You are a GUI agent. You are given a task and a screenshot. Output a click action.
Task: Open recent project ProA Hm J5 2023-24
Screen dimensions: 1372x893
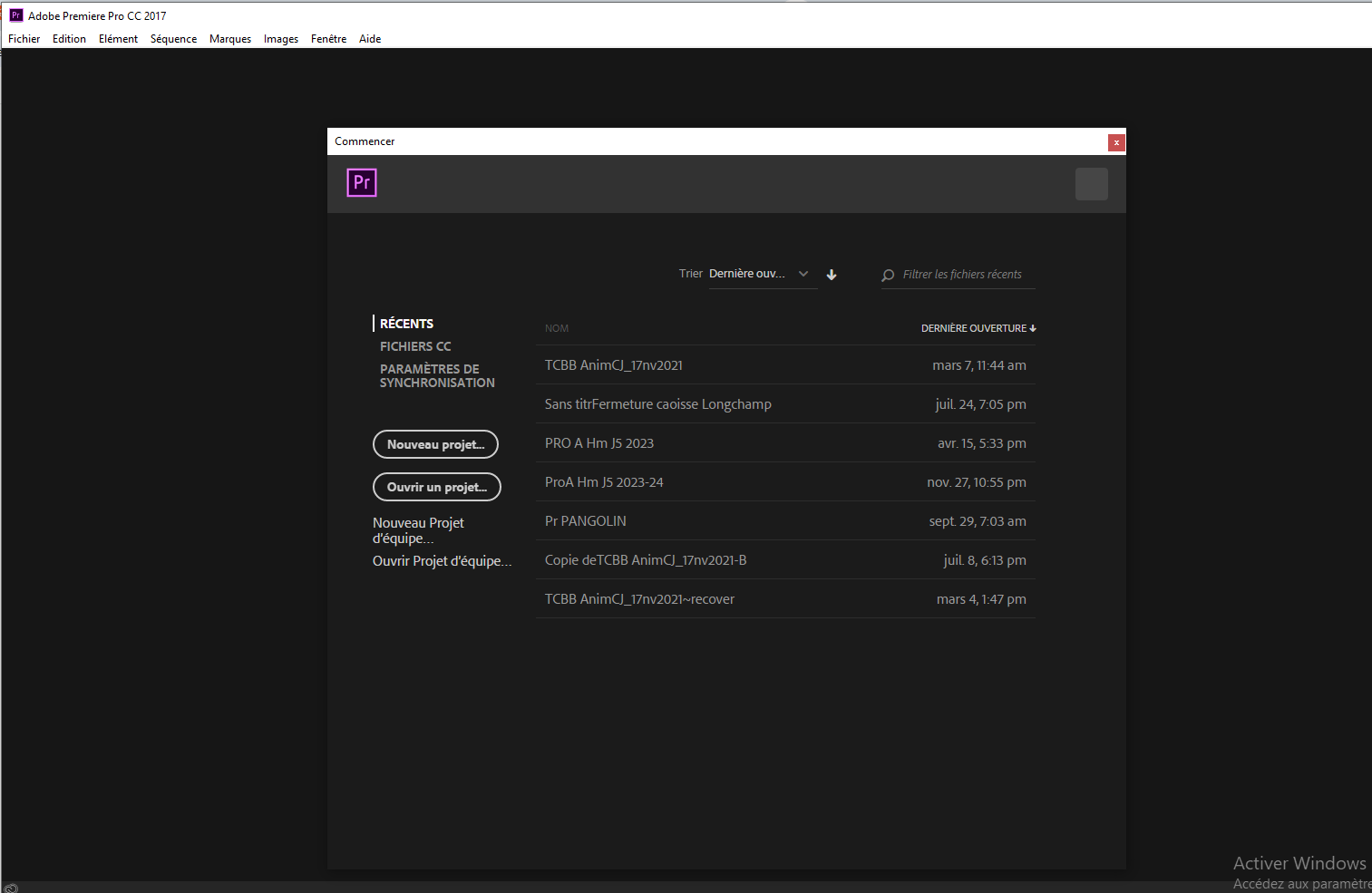coord(785,482)
